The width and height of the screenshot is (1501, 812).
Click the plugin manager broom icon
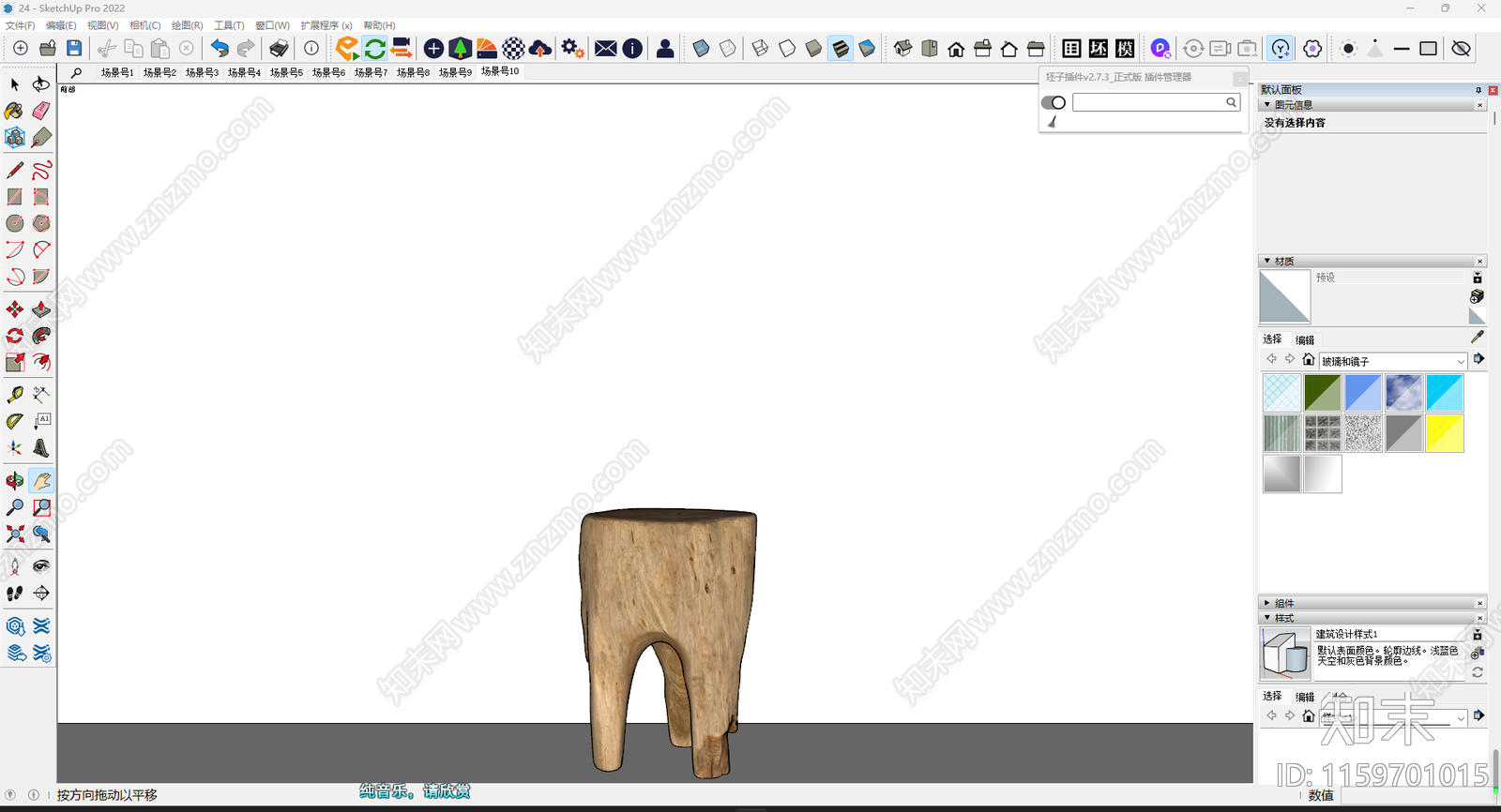1053,122
